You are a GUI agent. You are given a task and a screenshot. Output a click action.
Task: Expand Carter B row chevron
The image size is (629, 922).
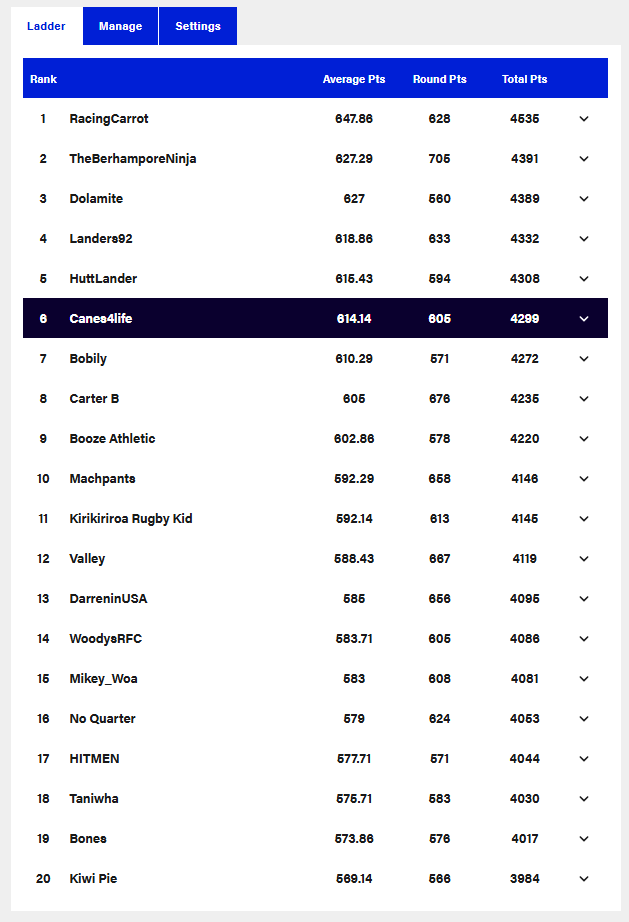pyautogui.click(x=584, y=399)
